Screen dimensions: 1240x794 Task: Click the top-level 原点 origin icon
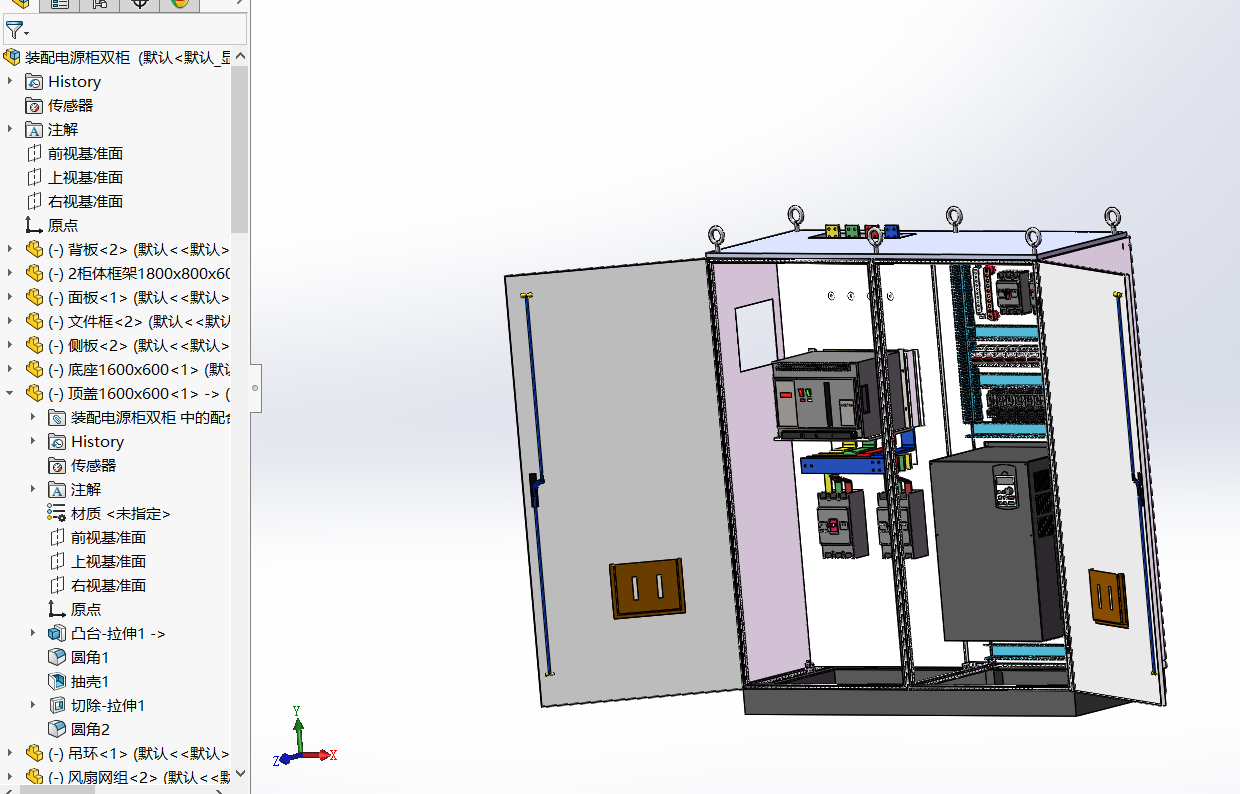(x=35, y=225)
